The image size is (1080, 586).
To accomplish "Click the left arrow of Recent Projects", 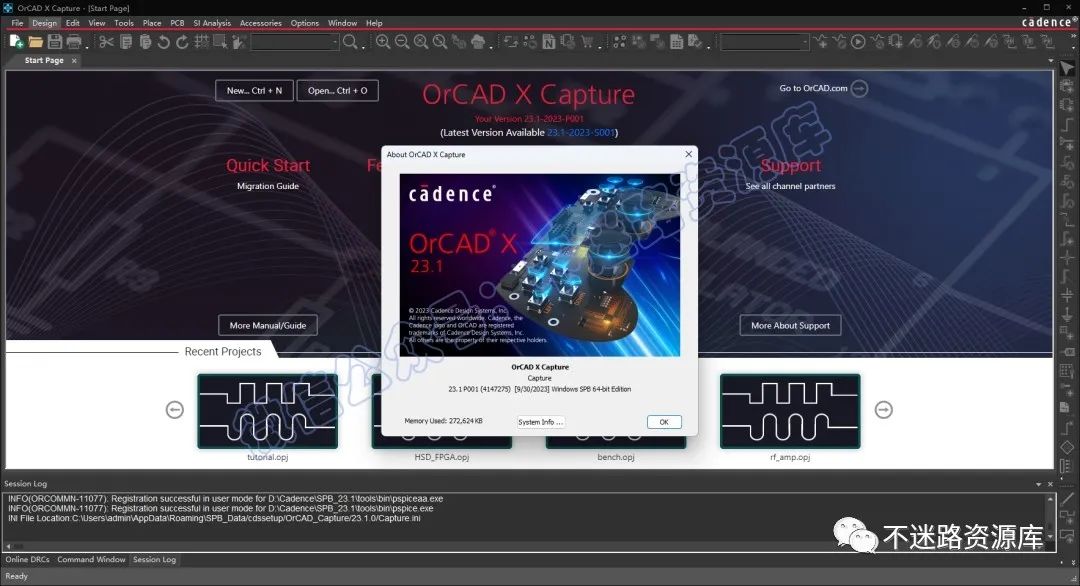I will 175,410.
